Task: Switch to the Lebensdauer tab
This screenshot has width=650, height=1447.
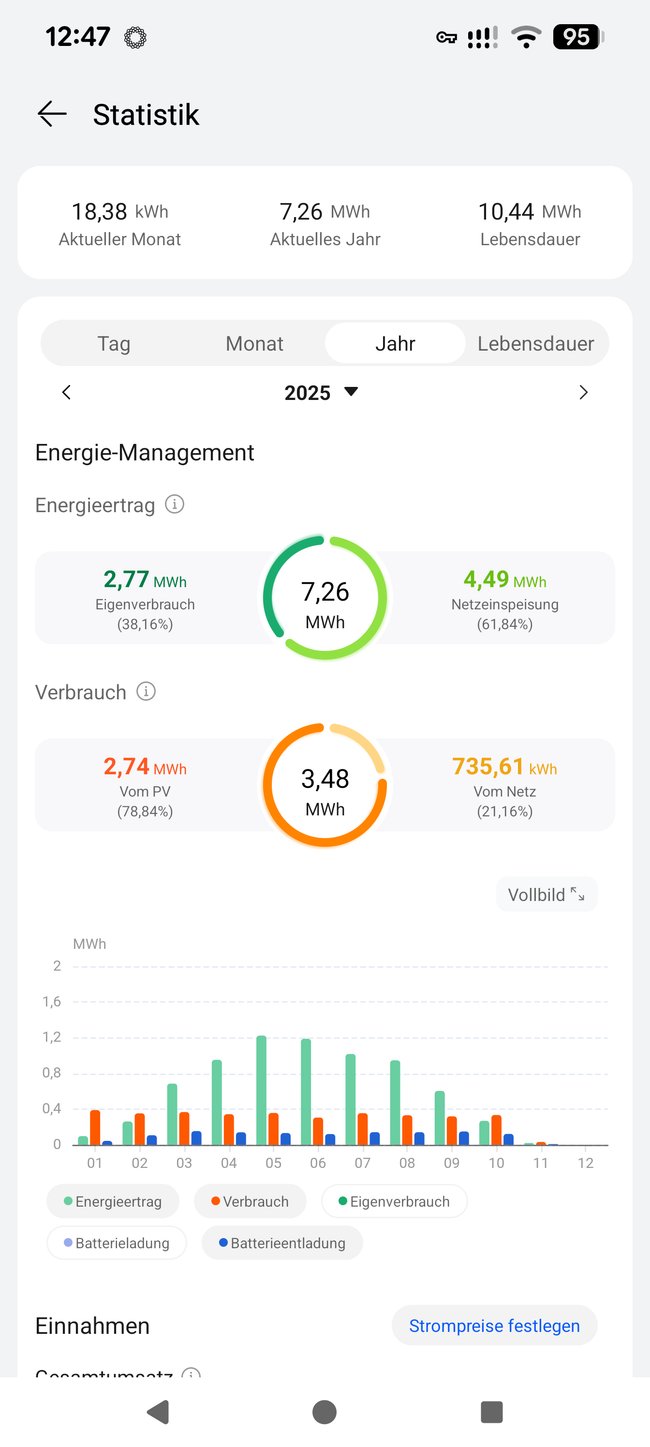Action: point(536,343)
